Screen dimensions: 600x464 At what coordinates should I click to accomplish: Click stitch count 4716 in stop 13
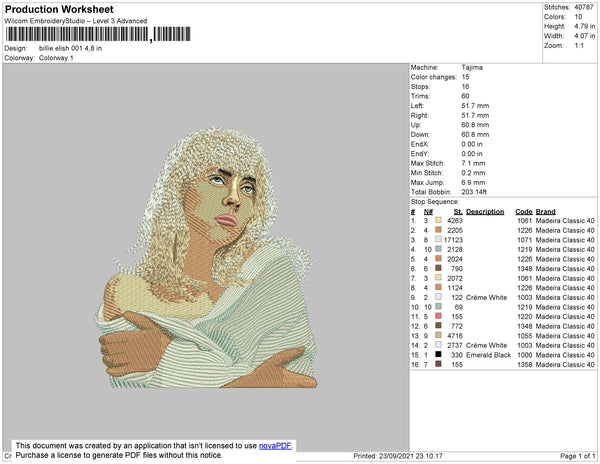(455, 336)
